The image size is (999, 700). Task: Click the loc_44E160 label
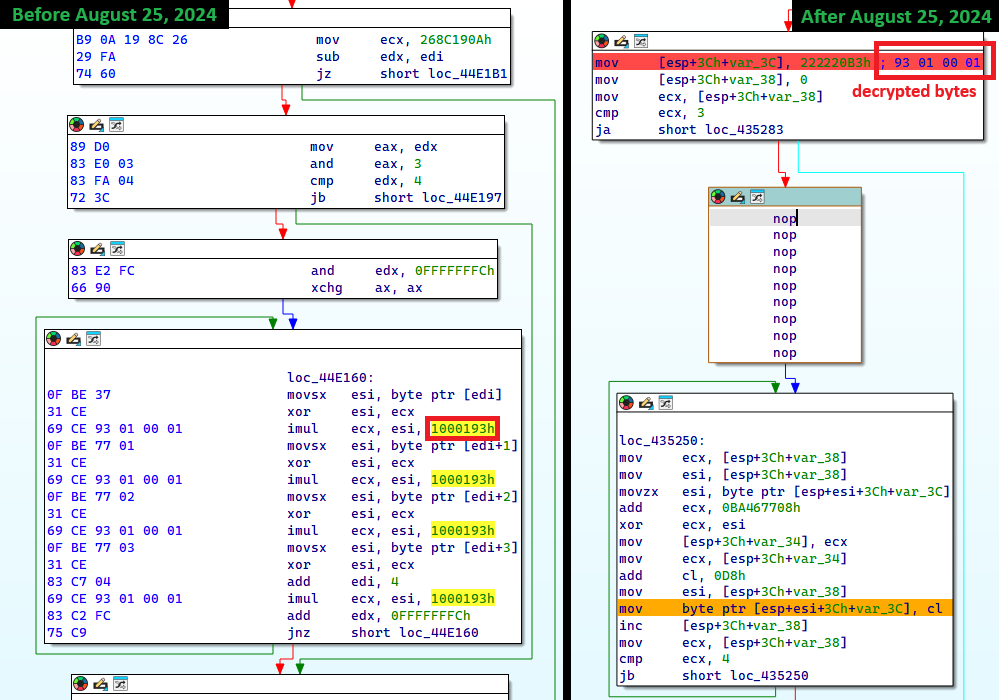click(329, 378)
